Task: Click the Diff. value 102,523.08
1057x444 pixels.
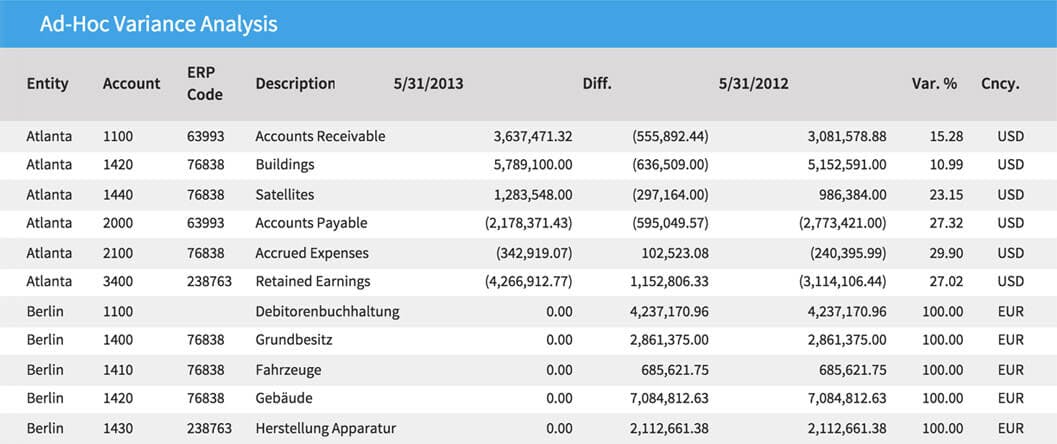Action: point(673,253)
